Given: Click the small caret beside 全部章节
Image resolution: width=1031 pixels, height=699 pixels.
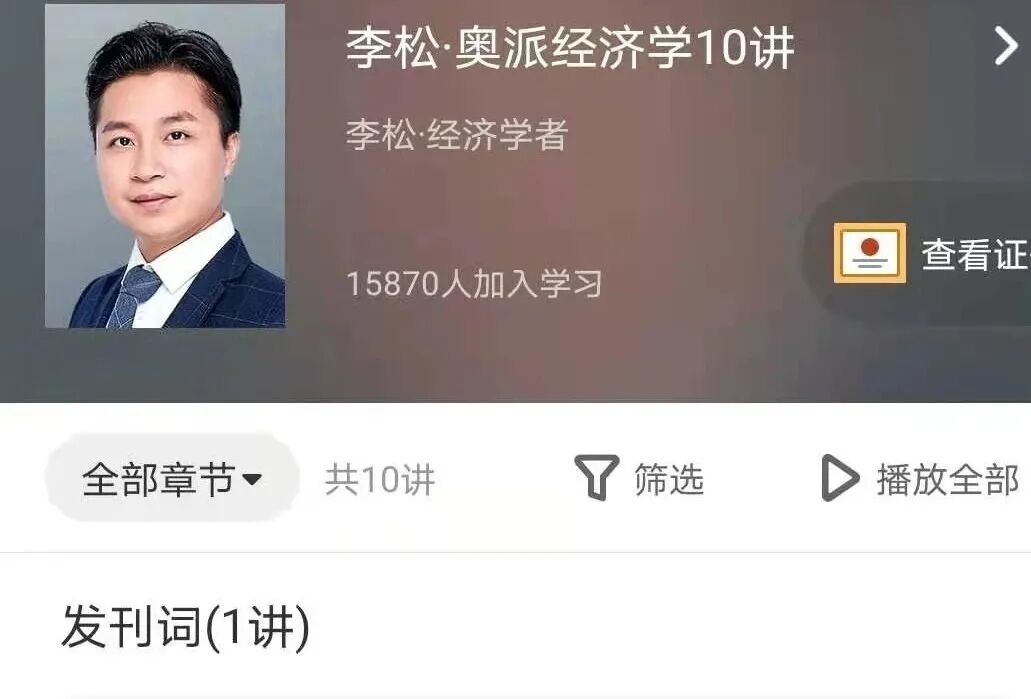Looking at the screenshot, I should pos(252,479).
